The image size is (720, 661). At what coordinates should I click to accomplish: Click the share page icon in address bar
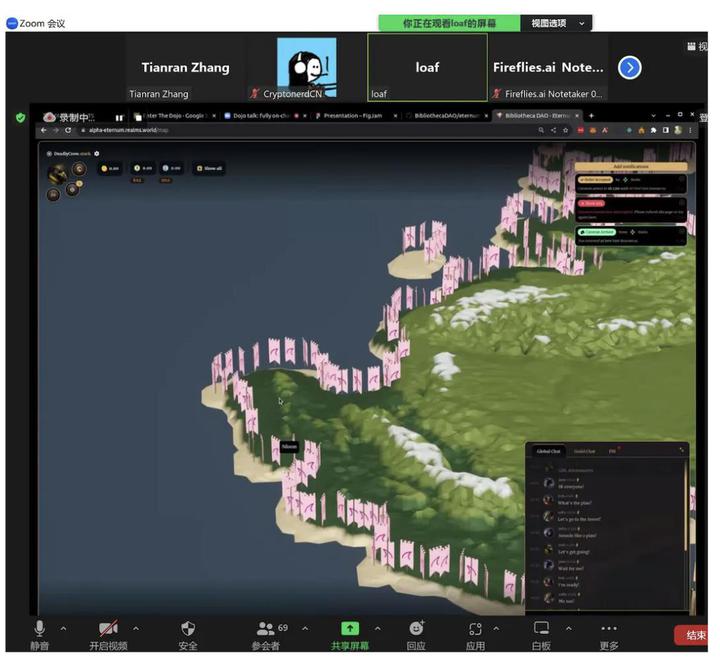[x=553, y=130]
